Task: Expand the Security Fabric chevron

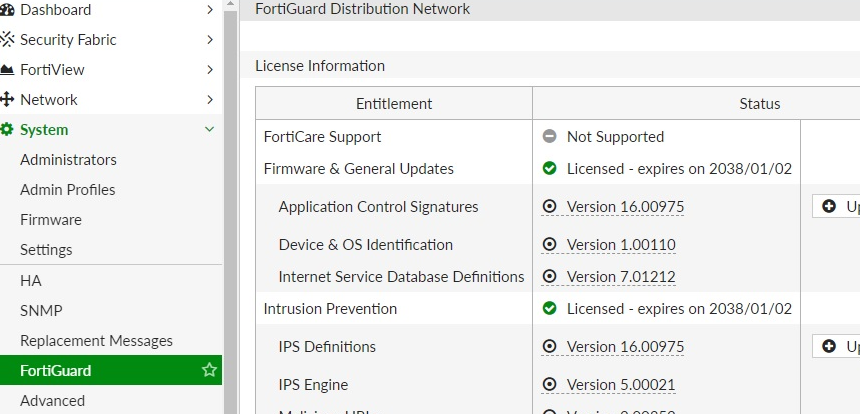Action: 209,40
